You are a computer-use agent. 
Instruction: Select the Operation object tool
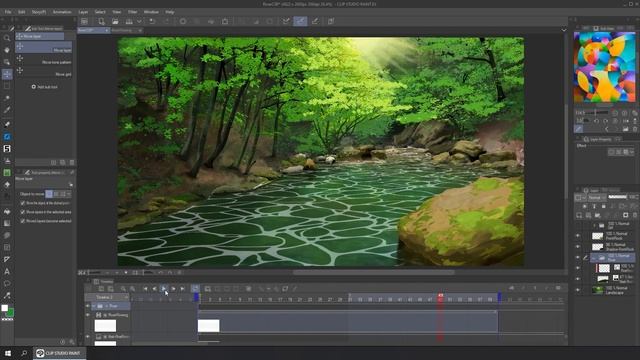pyautogui.click(x=7, y=62)
